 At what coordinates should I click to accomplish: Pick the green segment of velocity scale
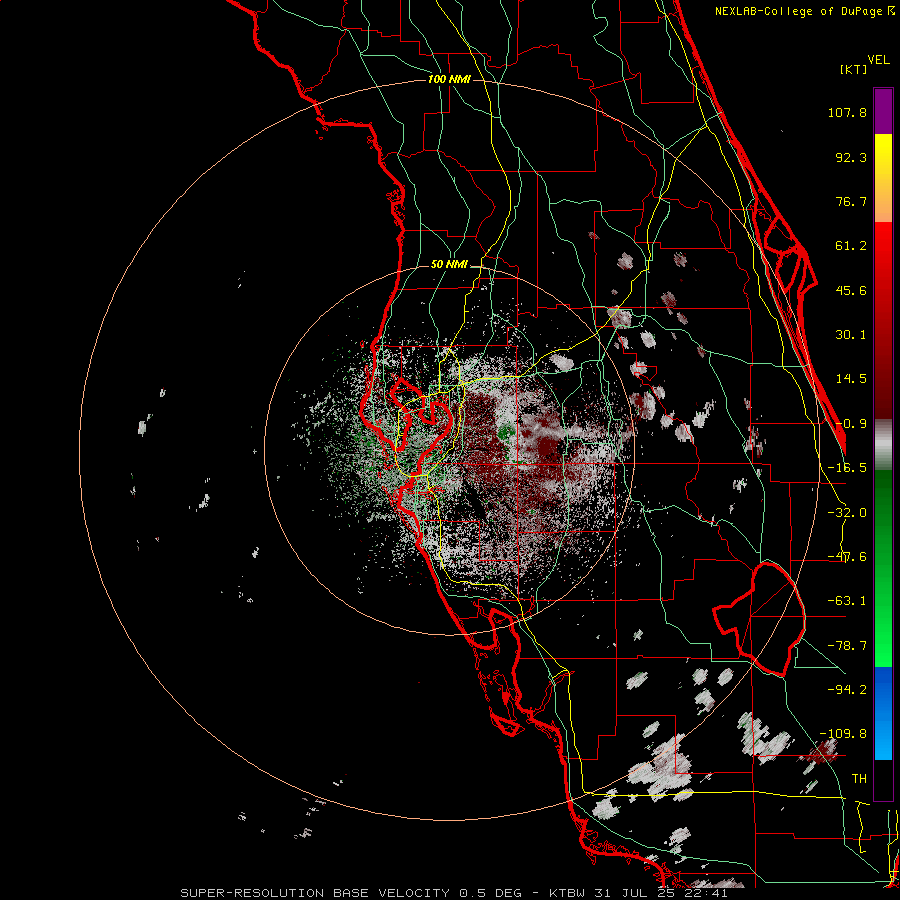[883, 568]
